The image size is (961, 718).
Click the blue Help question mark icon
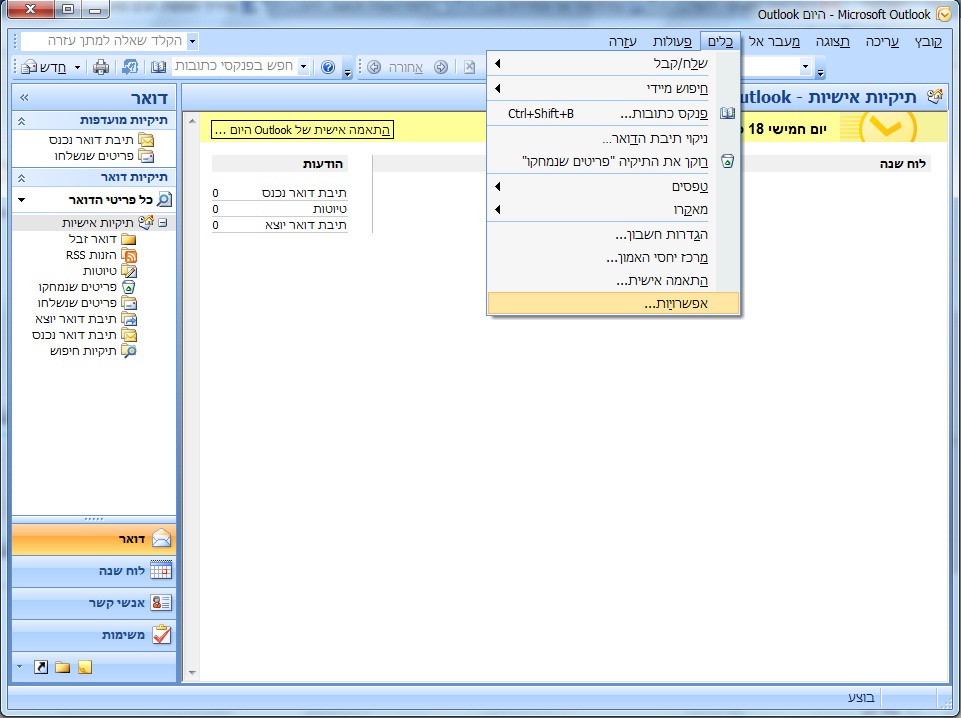click(x=328, y=67)
